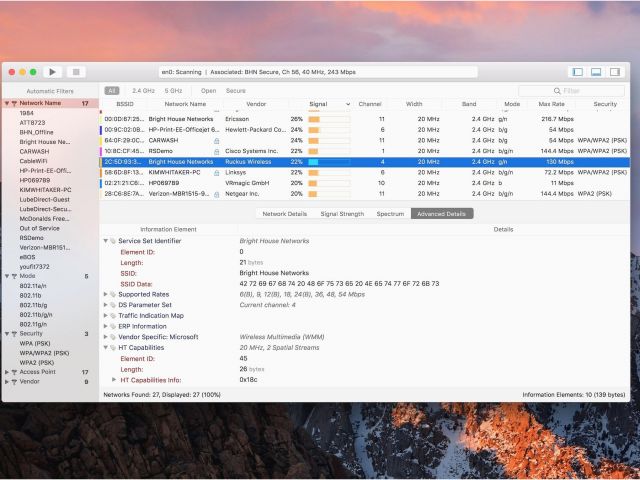The width and height of the screenshot is (640, 480).
Task: Click the filter icon beside Mode
Action: pos(14,276)
